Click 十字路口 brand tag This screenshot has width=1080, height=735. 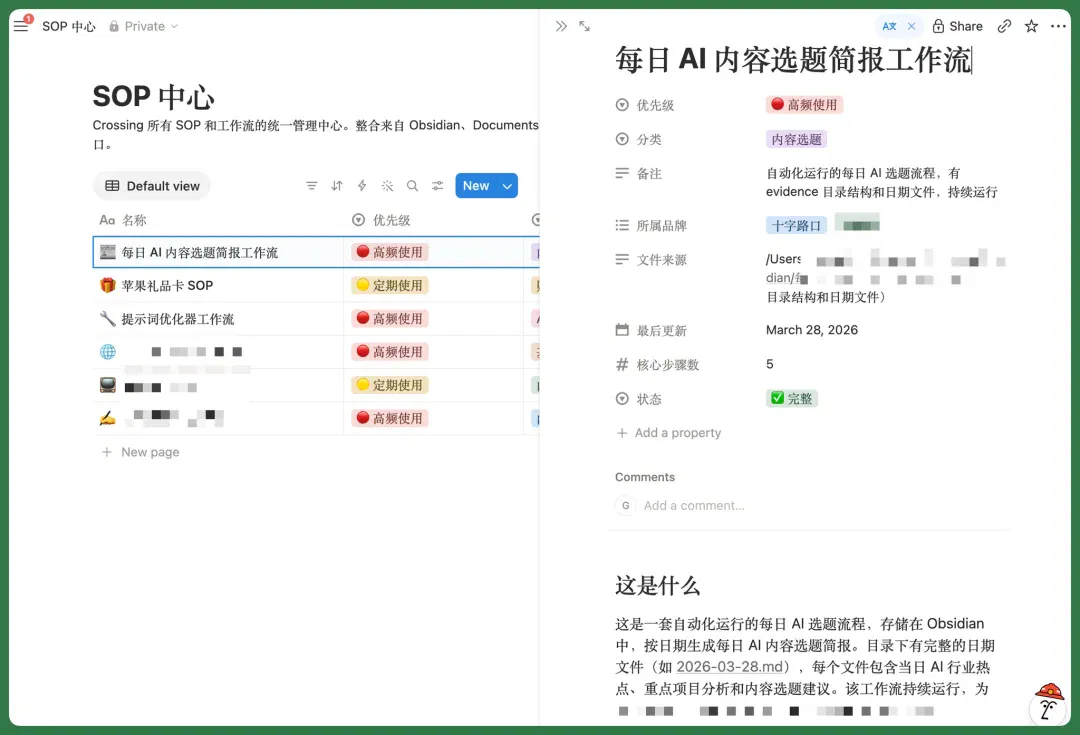[796, 226]
